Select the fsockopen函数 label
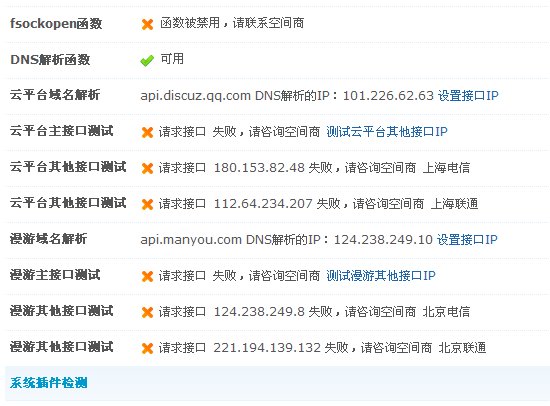Viewport: 550px width, 406px height. click(x=56, y=24)
